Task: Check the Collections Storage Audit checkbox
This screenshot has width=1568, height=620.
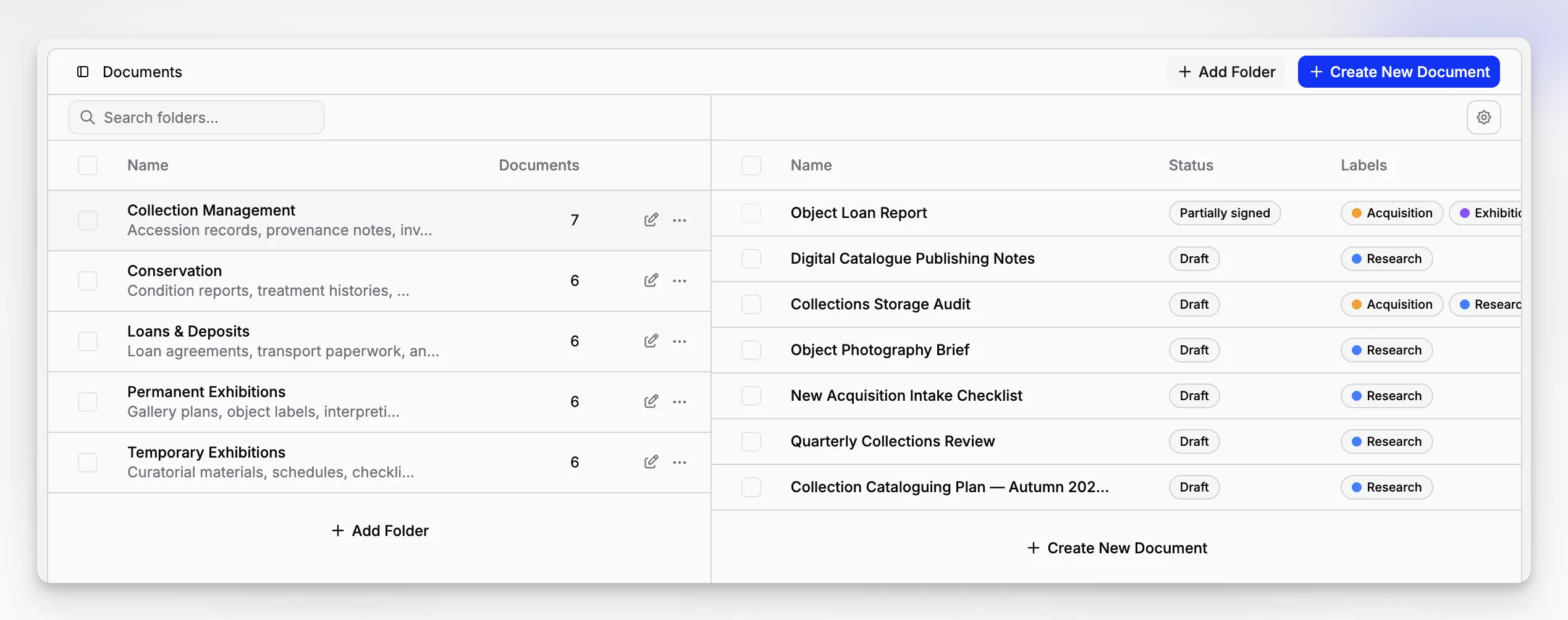Action: (751, 304)
